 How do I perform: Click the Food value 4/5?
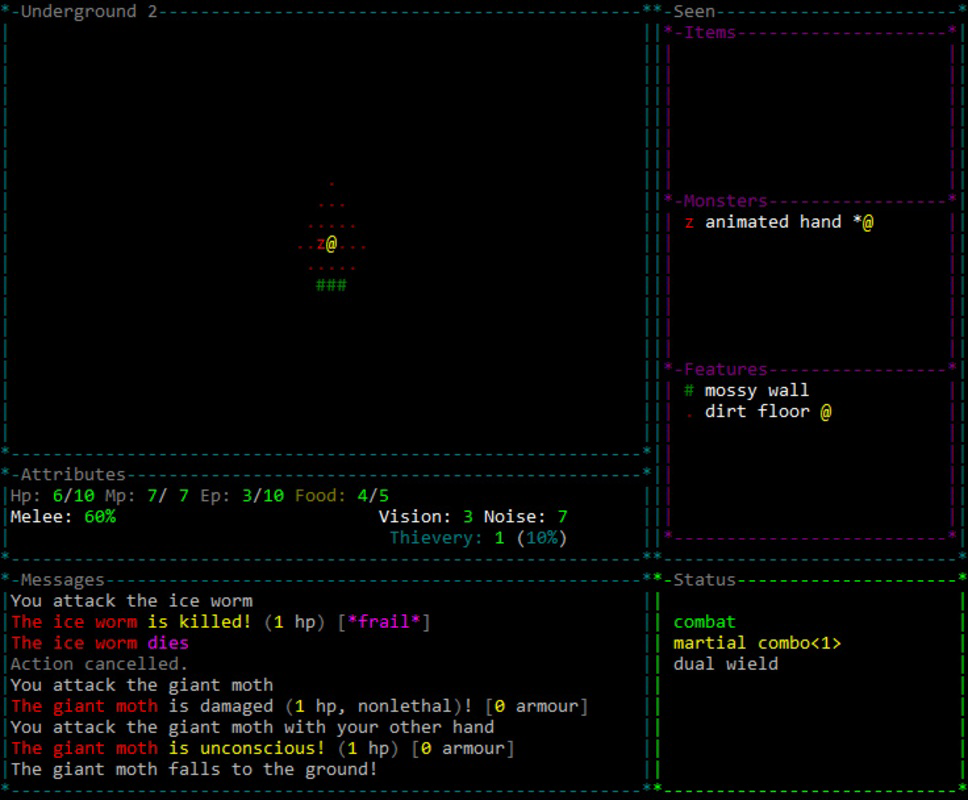pyautogui.click(x=373, y=496)
